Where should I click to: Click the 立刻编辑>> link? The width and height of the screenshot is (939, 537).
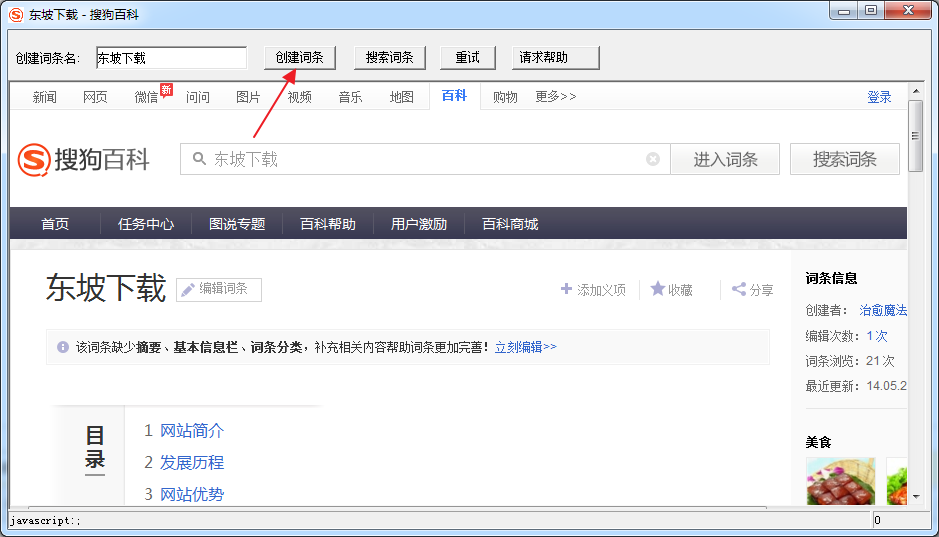point(526,347)
